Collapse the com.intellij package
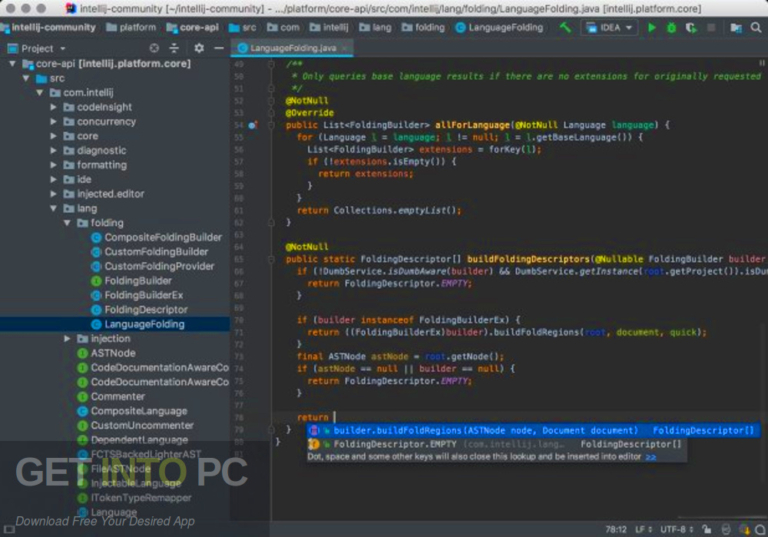Viewport: 768px width, 537px height. pos(40,93)
